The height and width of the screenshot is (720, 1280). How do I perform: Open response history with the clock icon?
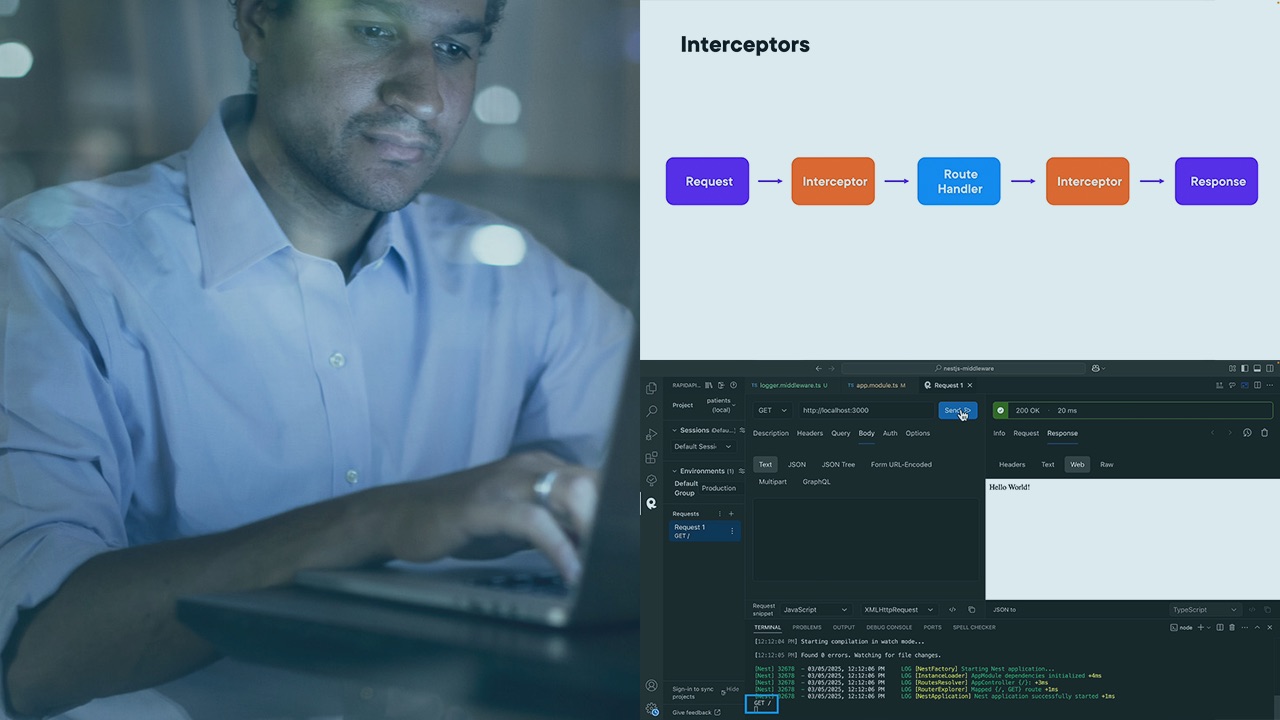(1247, 433)
